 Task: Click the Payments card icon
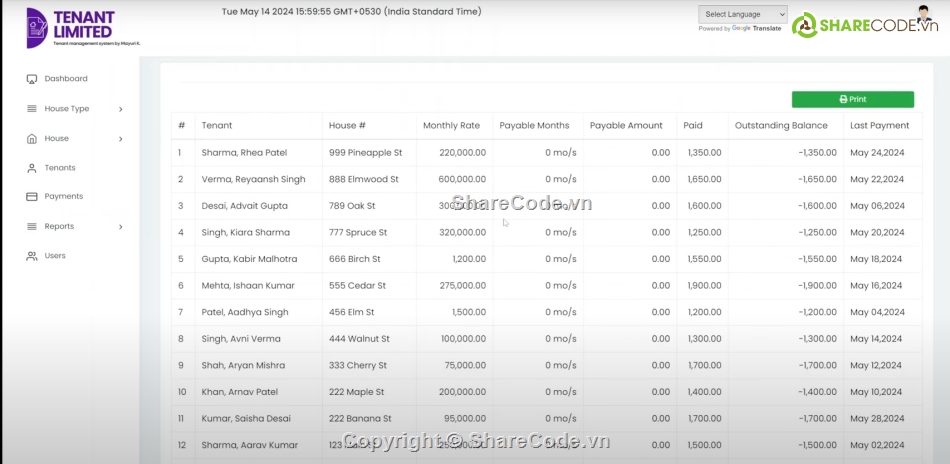32,197
